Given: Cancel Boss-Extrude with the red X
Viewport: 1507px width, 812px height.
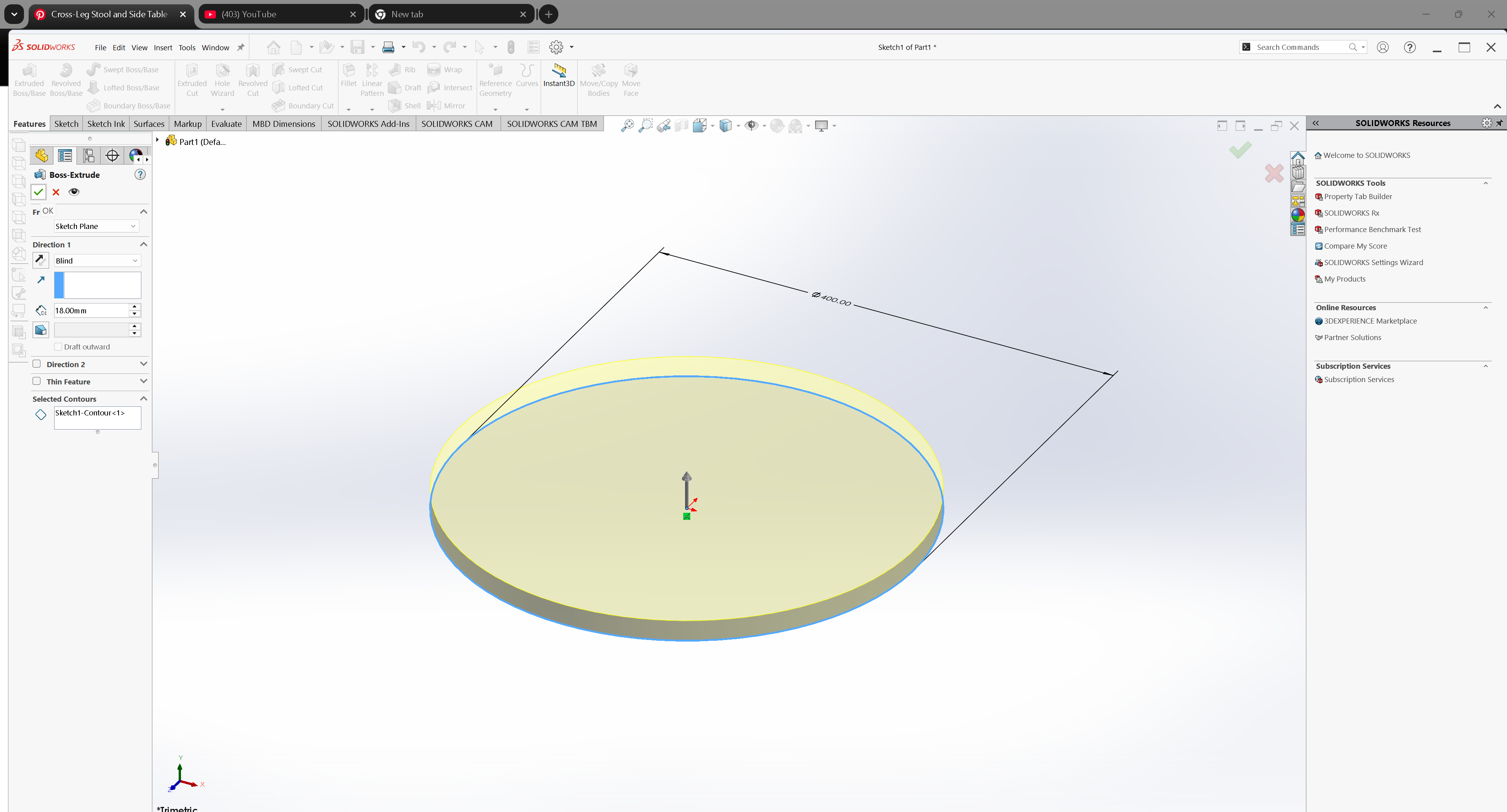Looking at the screenshot, I should click(56, 192).
